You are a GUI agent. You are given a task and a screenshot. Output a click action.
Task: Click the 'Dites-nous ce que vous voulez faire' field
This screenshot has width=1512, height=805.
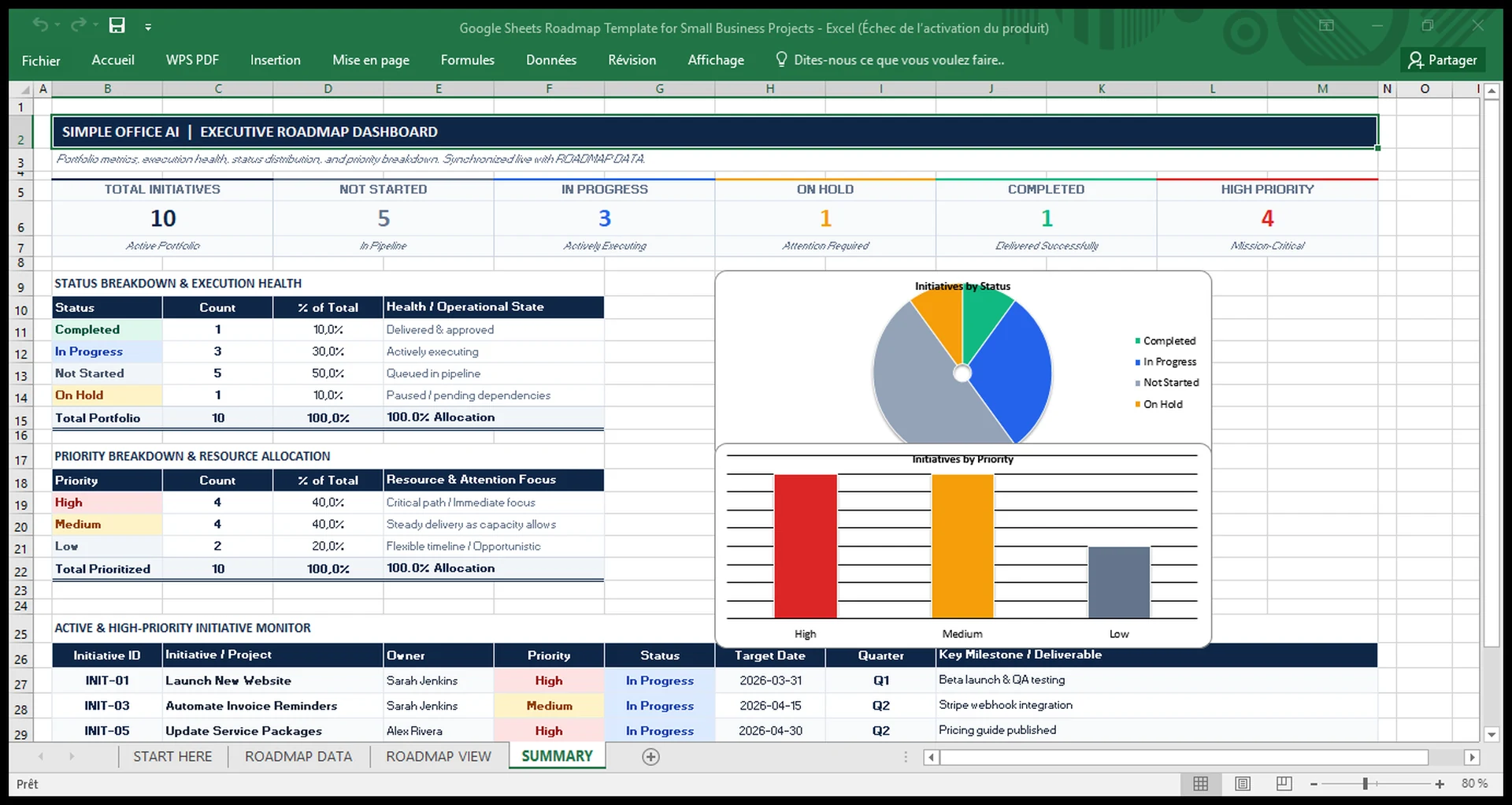(899, 60)
